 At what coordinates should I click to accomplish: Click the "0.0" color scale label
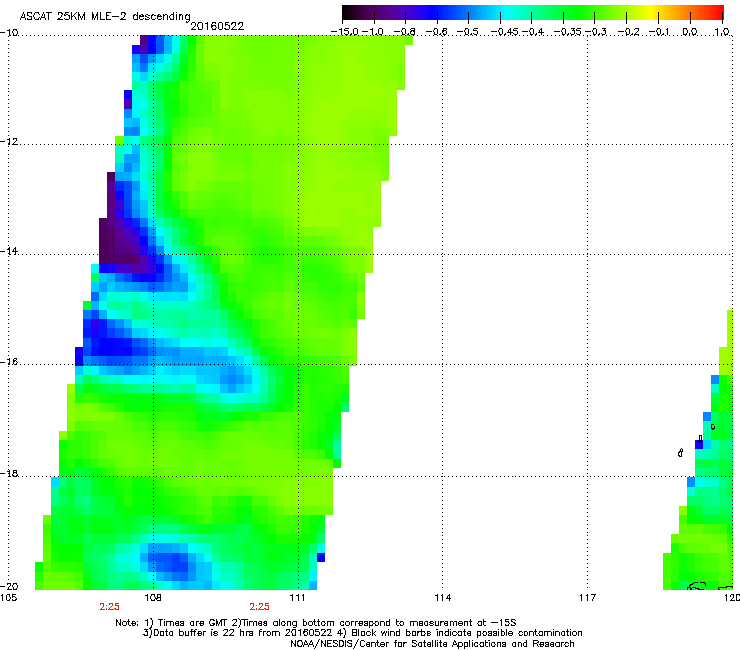690,32
